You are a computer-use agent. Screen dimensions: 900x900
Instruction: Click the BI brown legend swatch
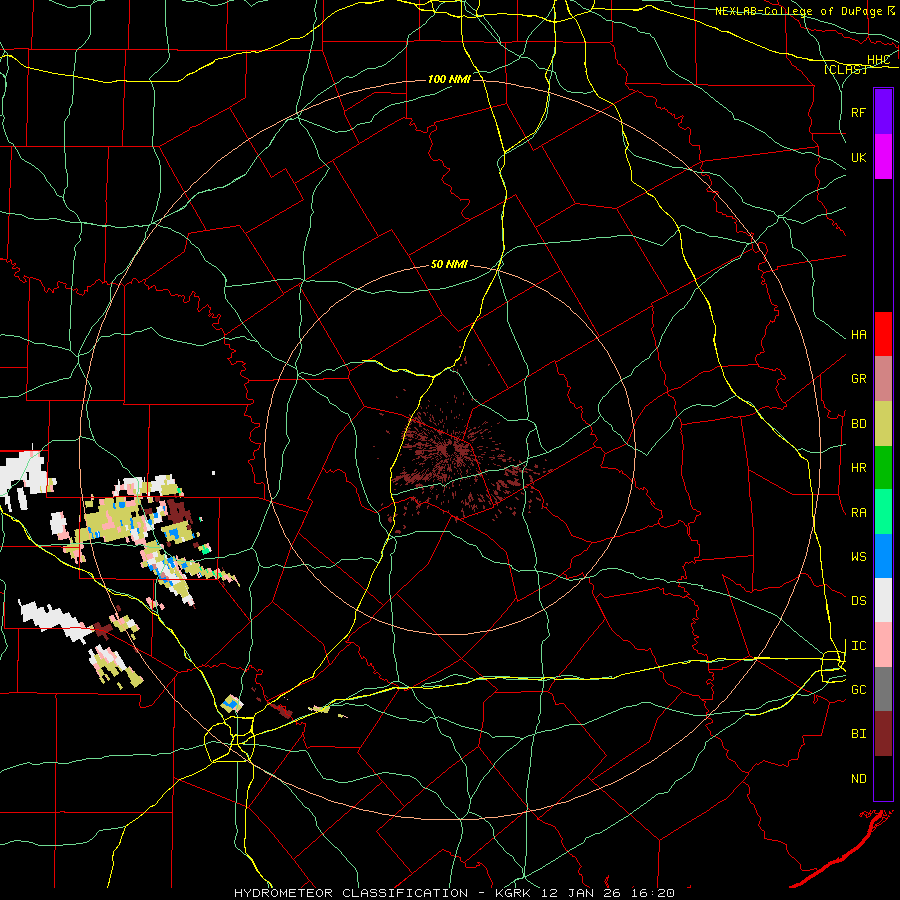tap(883, 734)
